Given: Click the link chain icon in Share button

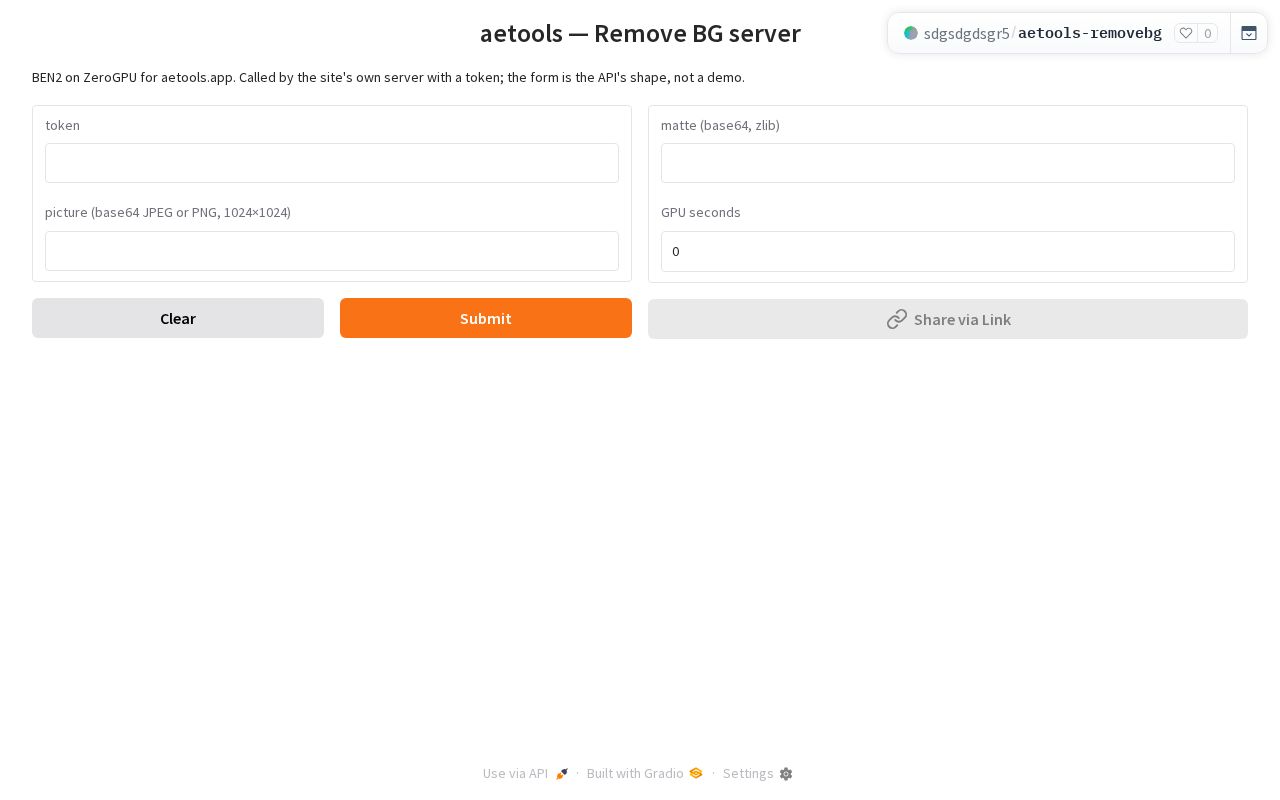Looking at the screenshot, I should pos(897,319).
